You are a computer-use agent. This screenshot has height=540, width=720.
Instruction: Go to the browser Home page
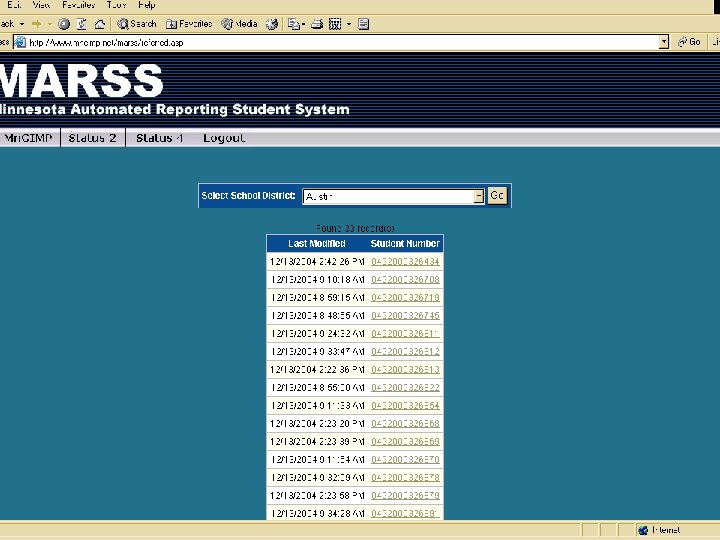point(100,24)
